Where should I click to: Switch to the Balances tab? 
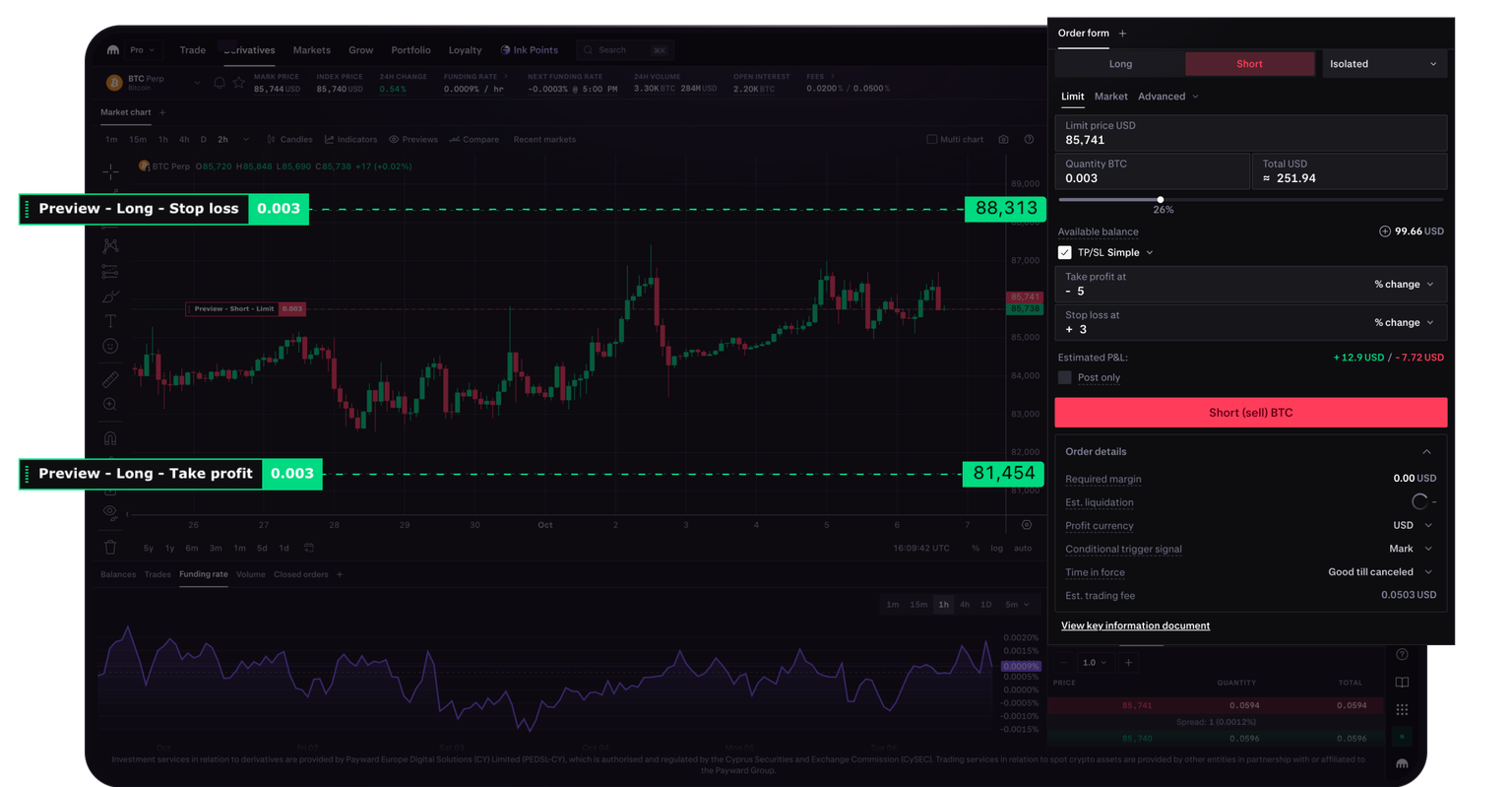click(118, 574)
